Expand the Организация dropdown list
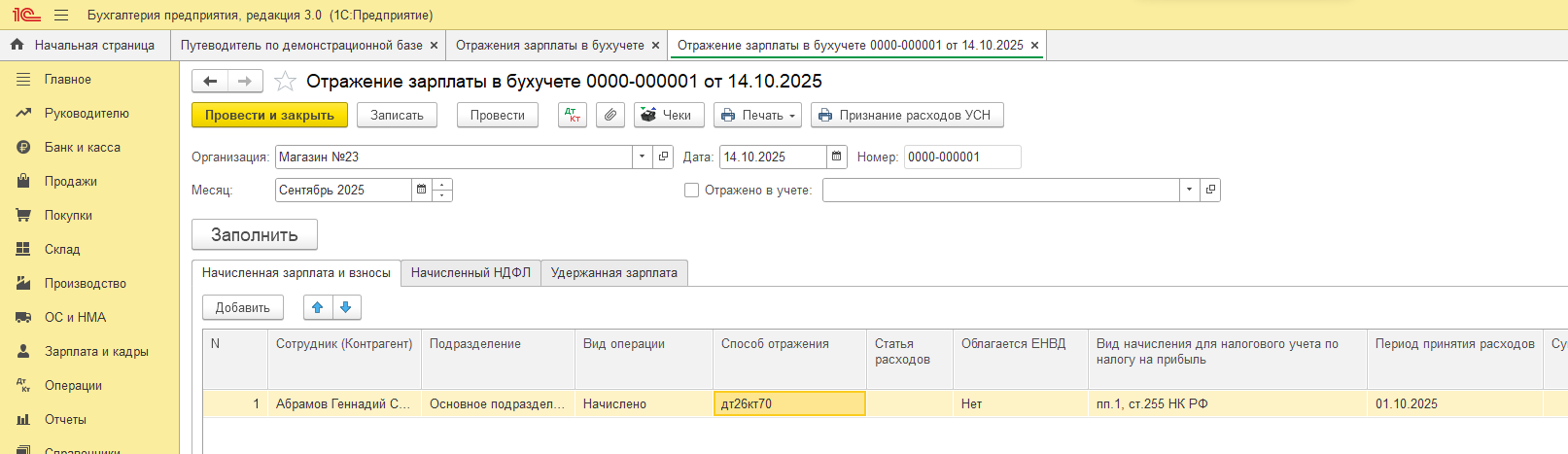 coord(642,157)
